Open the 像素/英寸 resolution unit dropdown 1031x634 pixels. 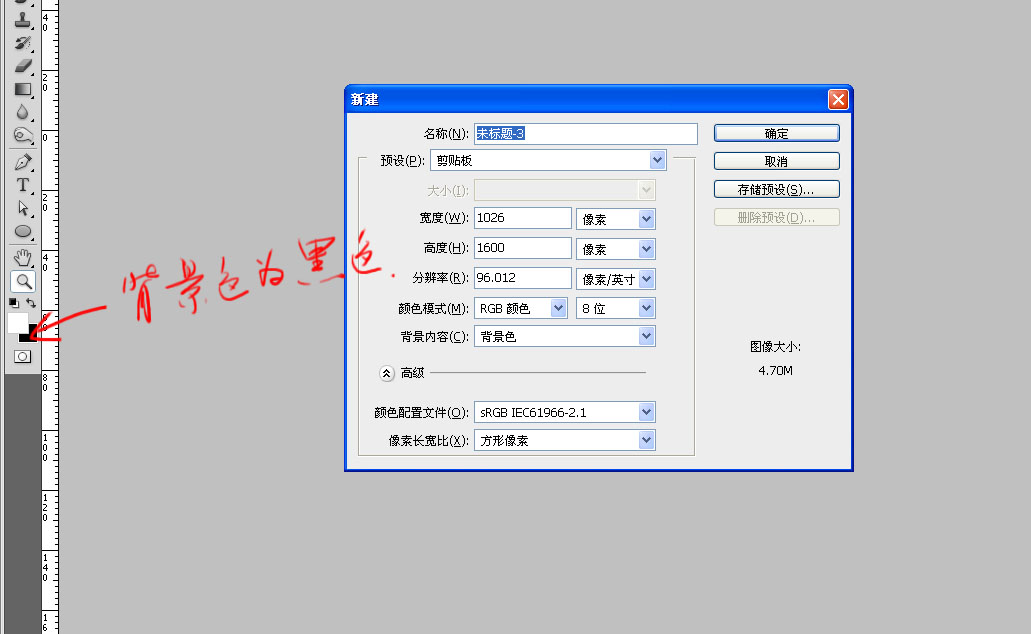pyautogui.click(x=615, y=279)
